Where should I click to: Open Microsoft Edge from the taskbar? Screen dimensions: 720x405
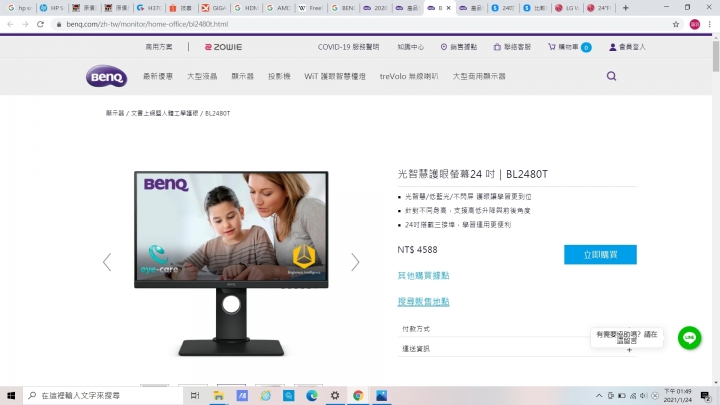311,395
